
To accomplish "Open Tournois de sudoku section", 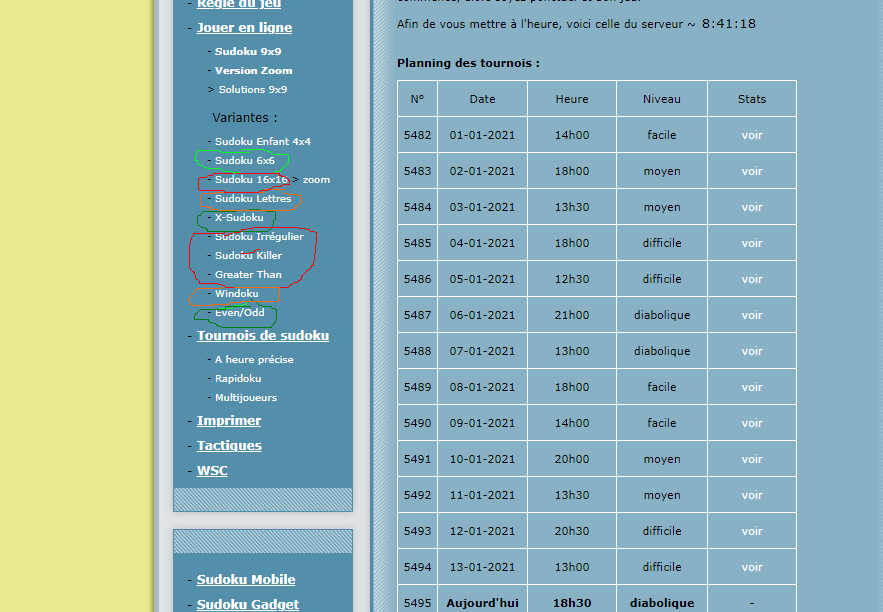I will coord(262,336).
